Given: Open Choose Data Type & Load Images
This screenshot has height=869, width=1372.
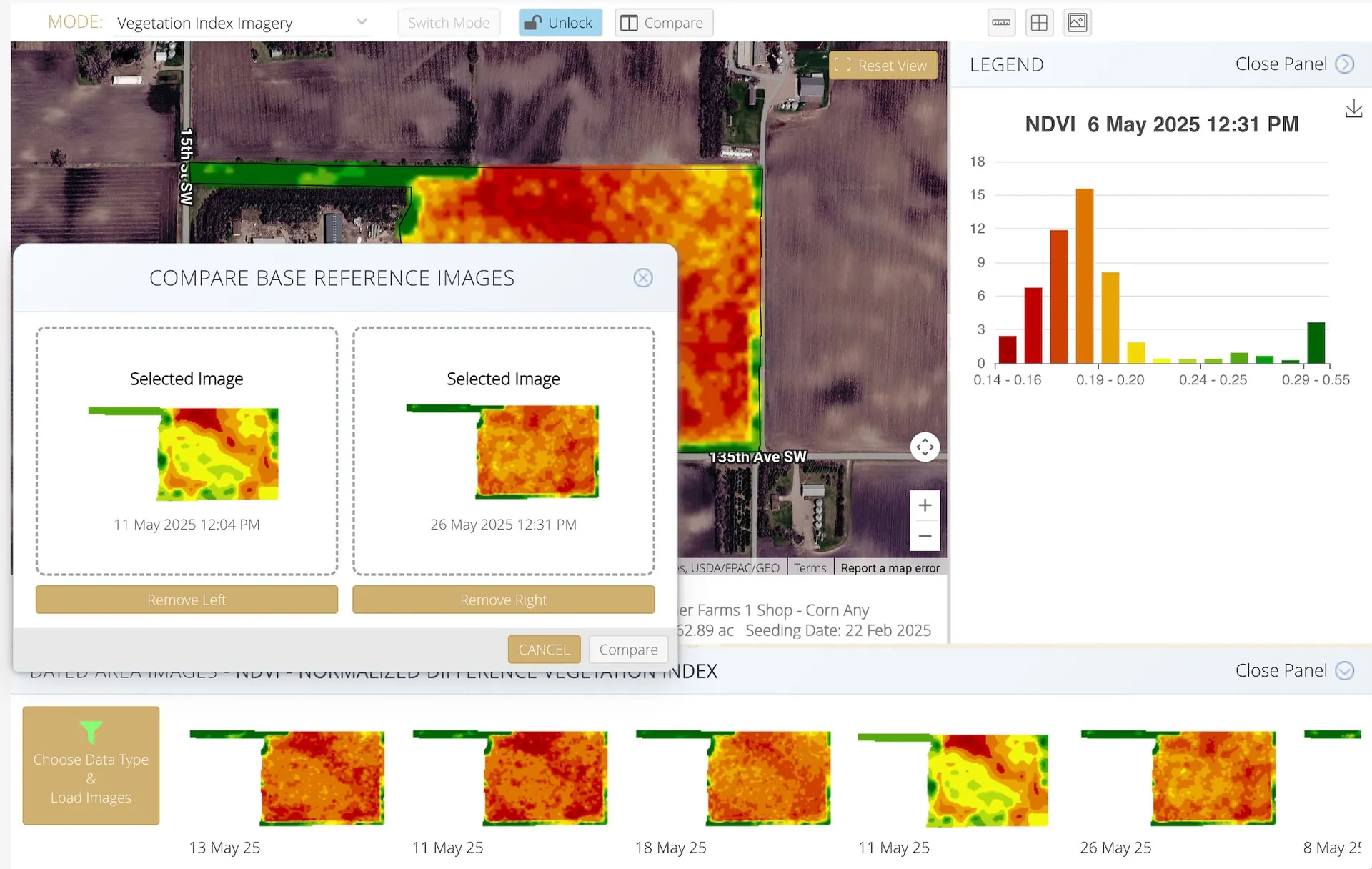Looking at the screenshot, I should [91, 765].
